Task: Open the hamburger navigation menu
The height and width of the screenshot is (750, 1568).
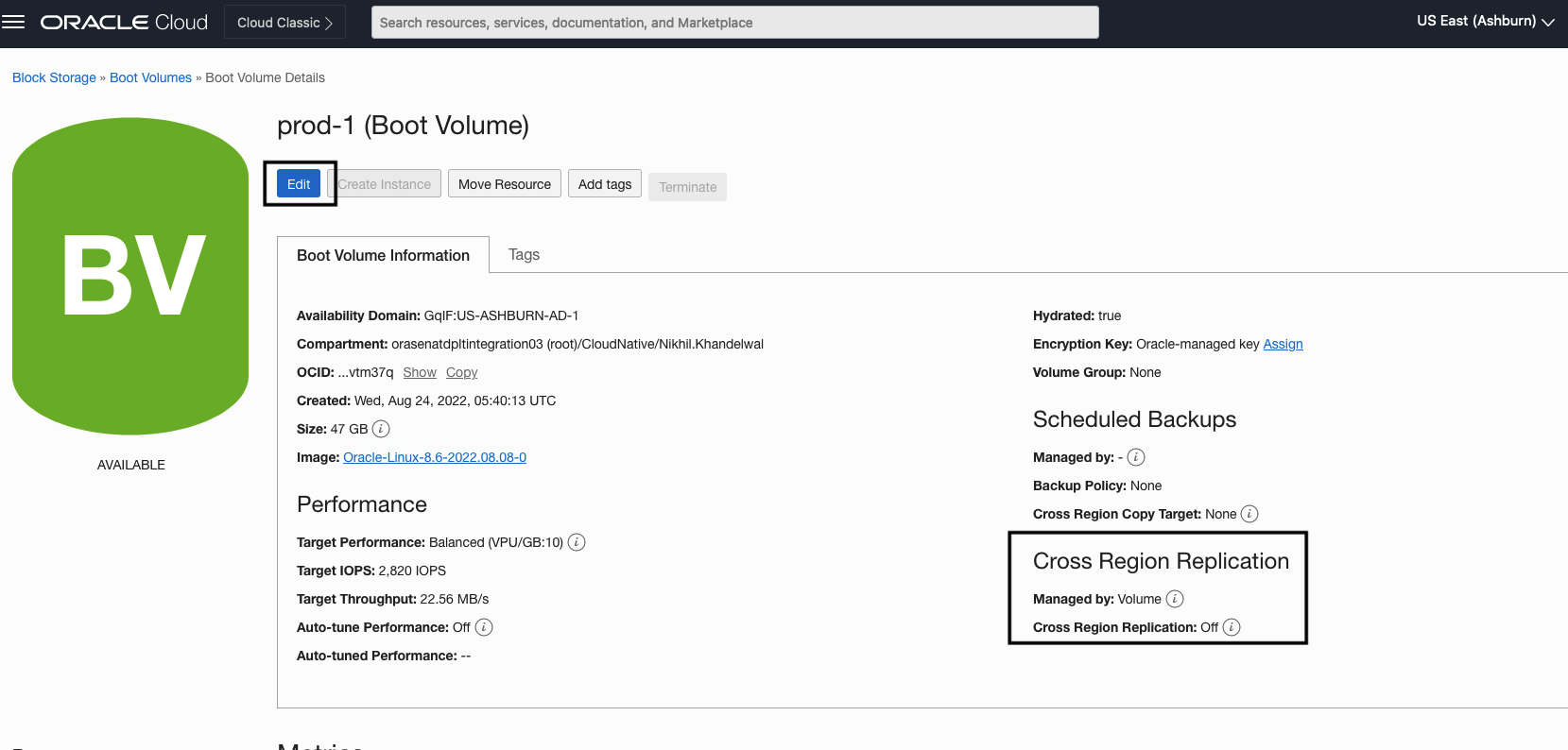Action: coord(13,22)
